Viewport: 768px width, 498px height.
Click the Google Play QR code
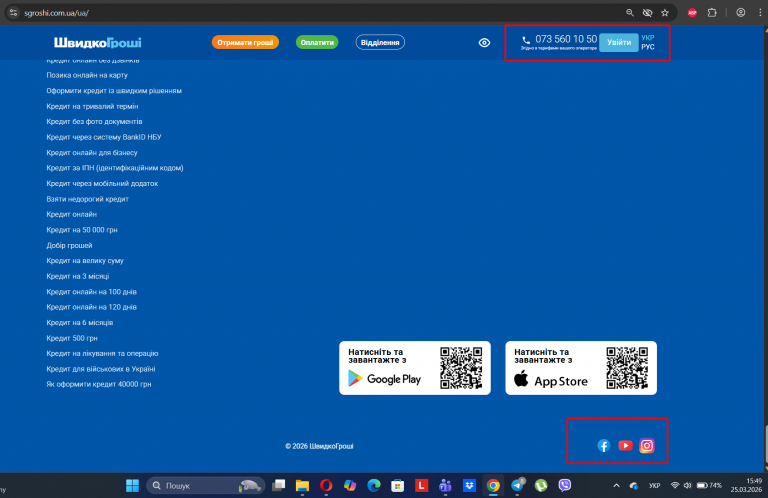(461, 368)
